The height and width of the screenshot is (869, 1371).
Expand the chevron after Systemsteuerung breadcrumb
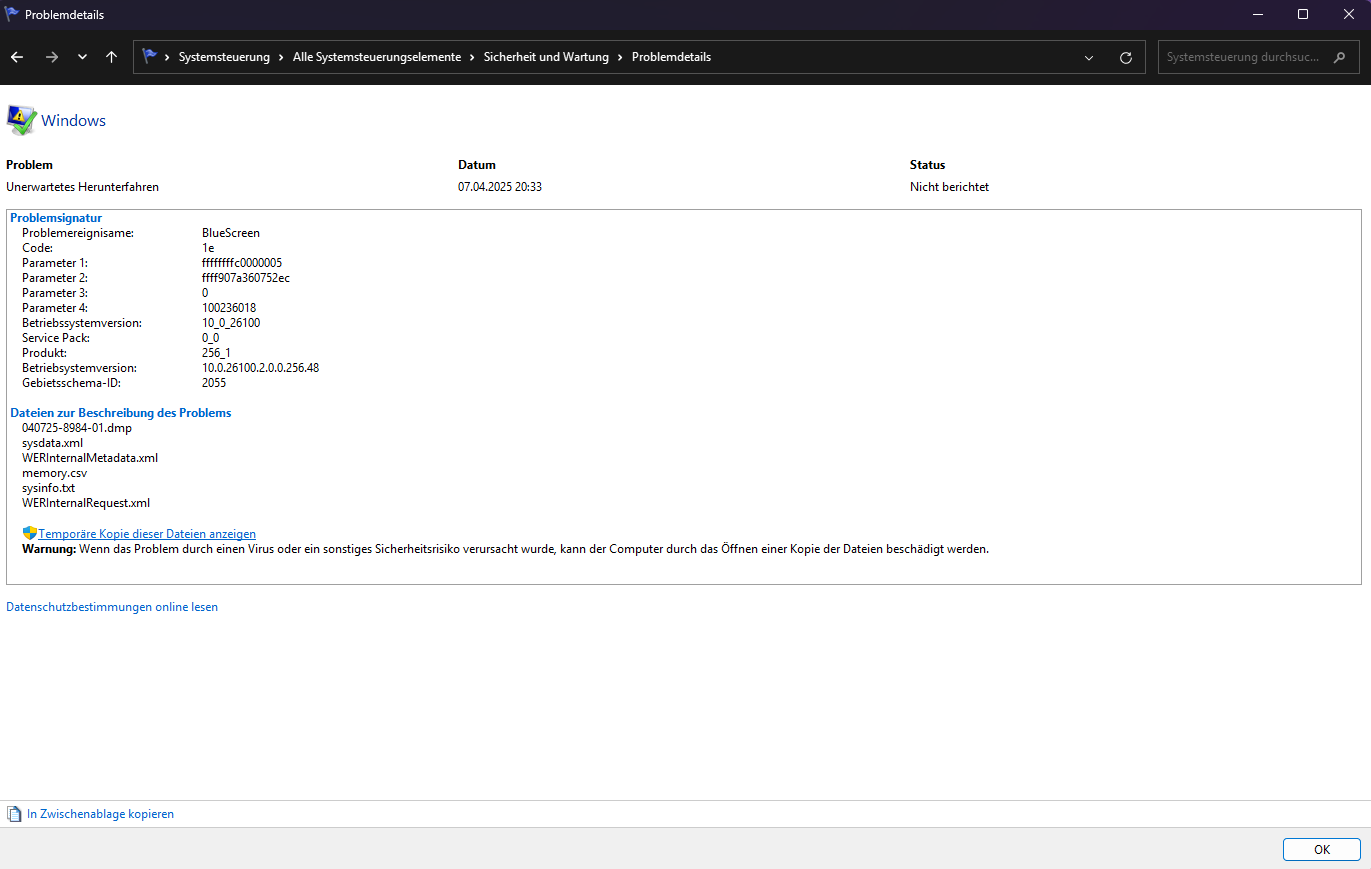282,57
